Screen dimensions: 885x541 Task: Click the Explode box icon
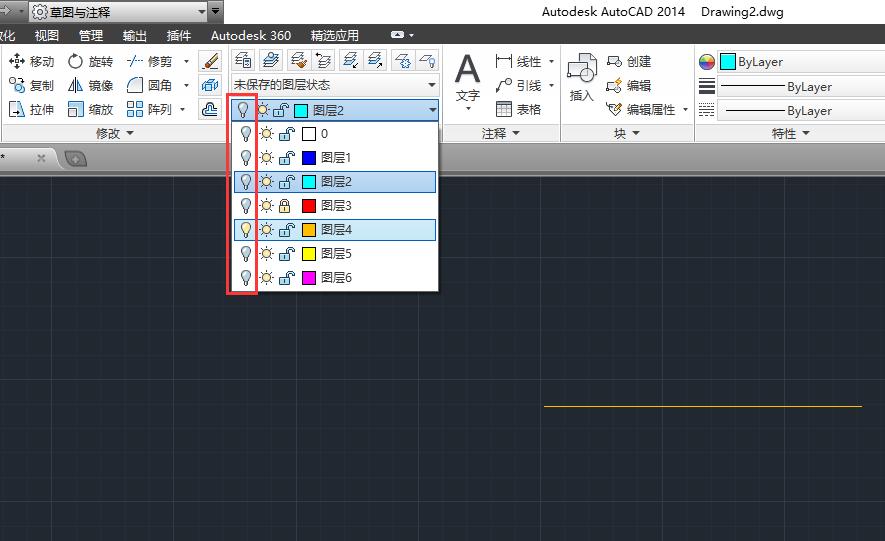tap(210, 85)
